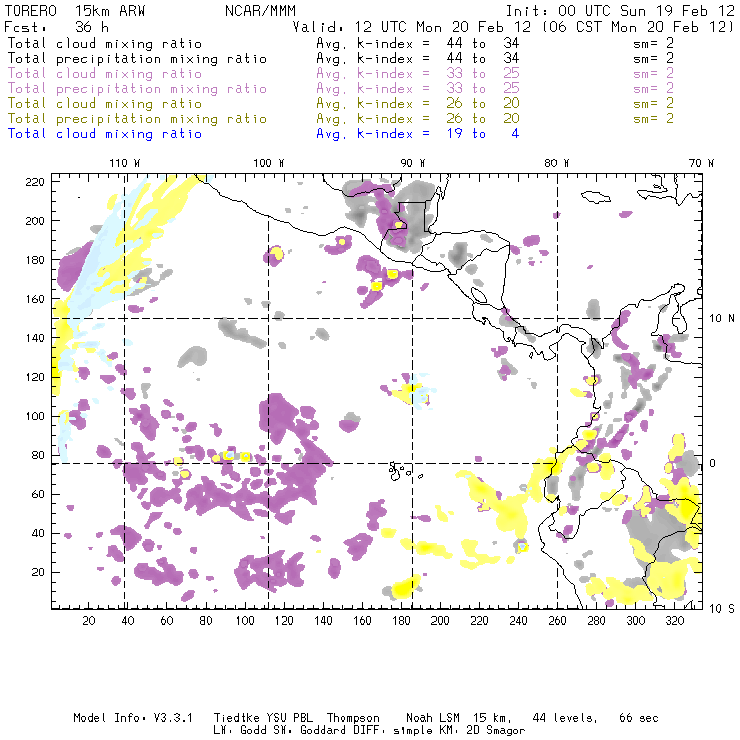
Task: Select the 'NCAR/MMM' header text
Action: point(260,10)
